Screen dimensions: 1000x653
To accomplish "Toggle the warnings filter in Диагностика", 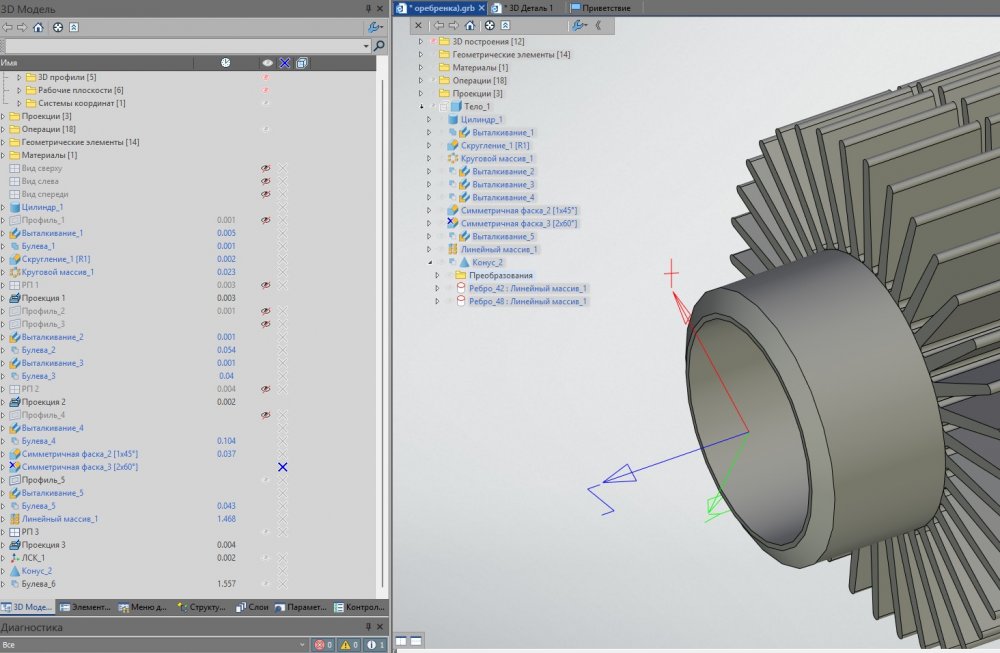I will click(349, 645).
